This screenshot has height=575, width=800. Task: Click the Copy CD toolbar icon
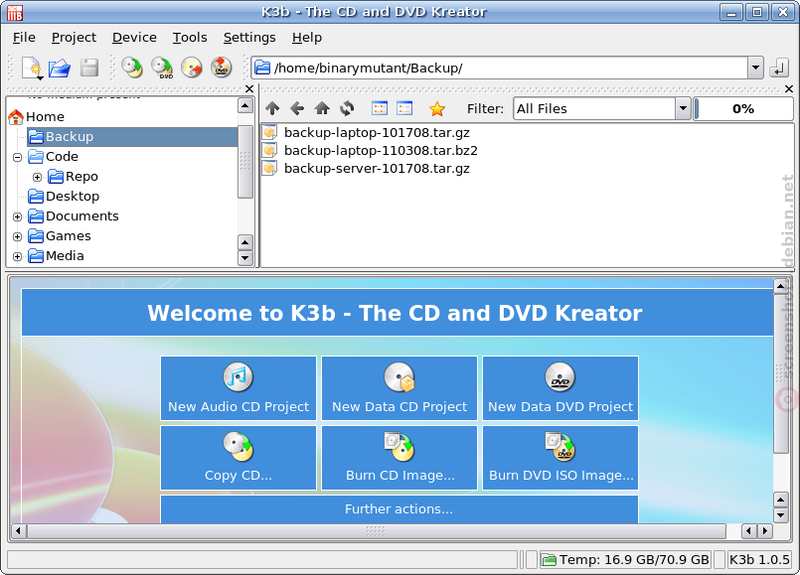(132, 67)
